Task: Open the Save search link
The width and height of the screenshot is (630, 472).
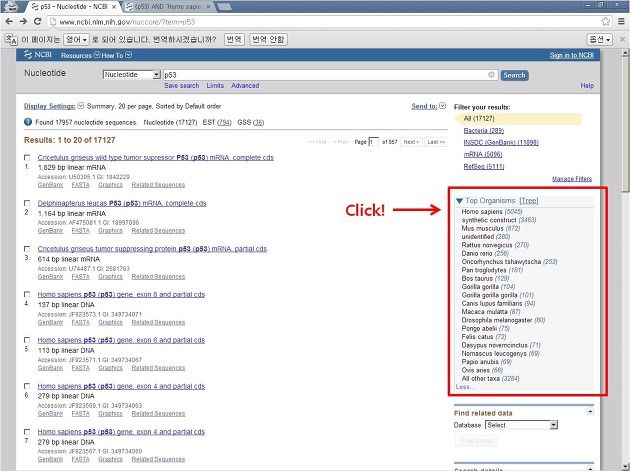Action: (x=182, y=86)
